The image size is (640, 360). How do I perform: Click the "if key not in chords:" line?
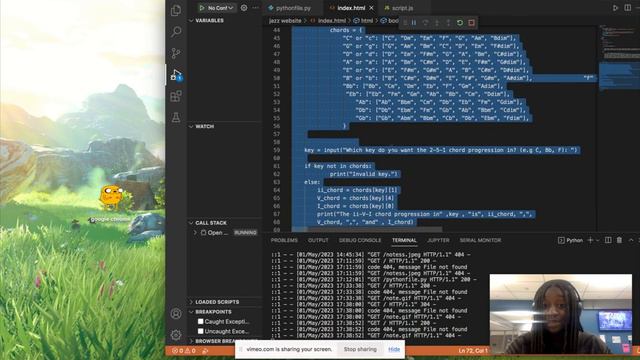[338, 166]
